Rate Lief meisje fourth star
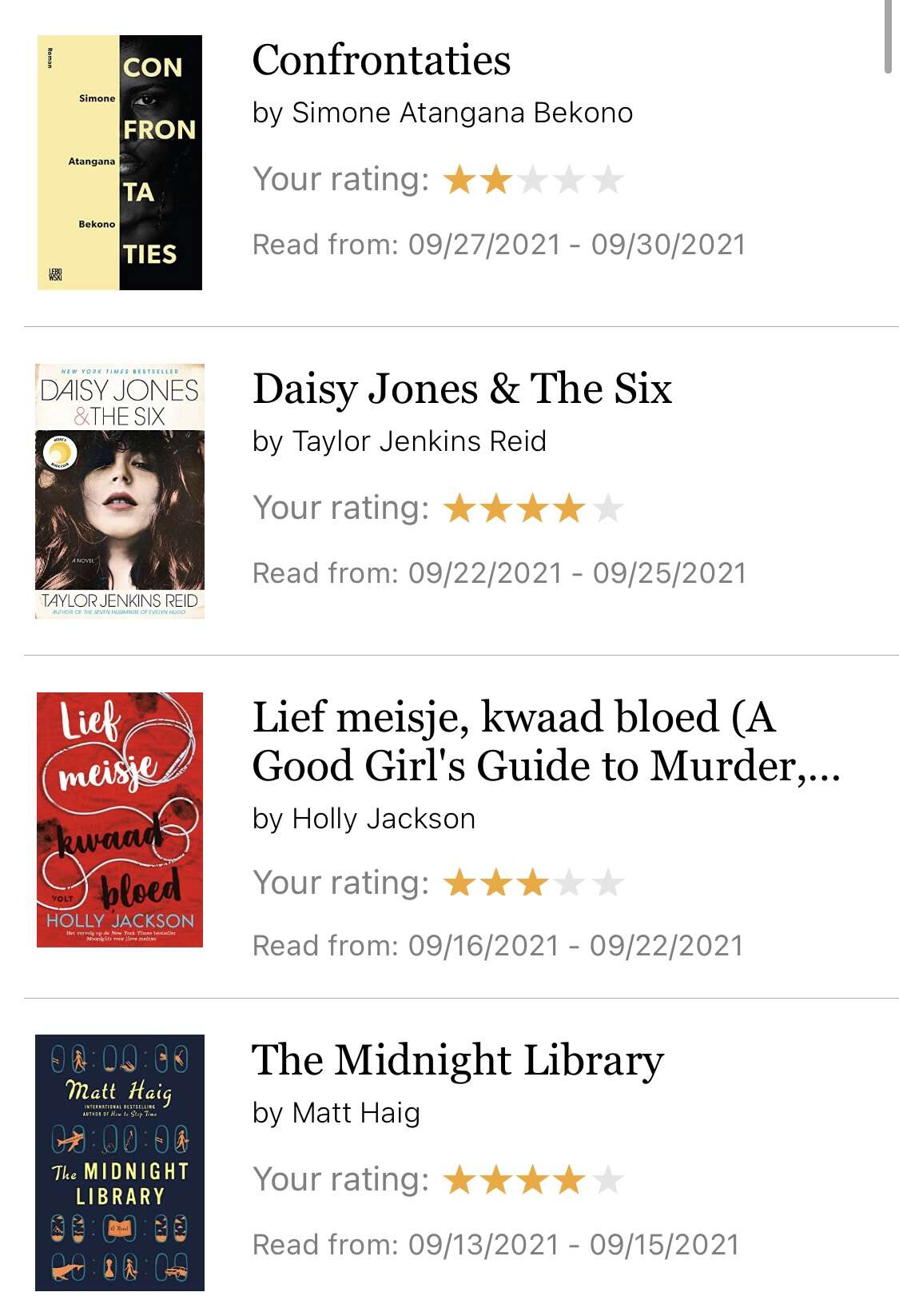The image size is (899, 1316). (x=570, y=883)
